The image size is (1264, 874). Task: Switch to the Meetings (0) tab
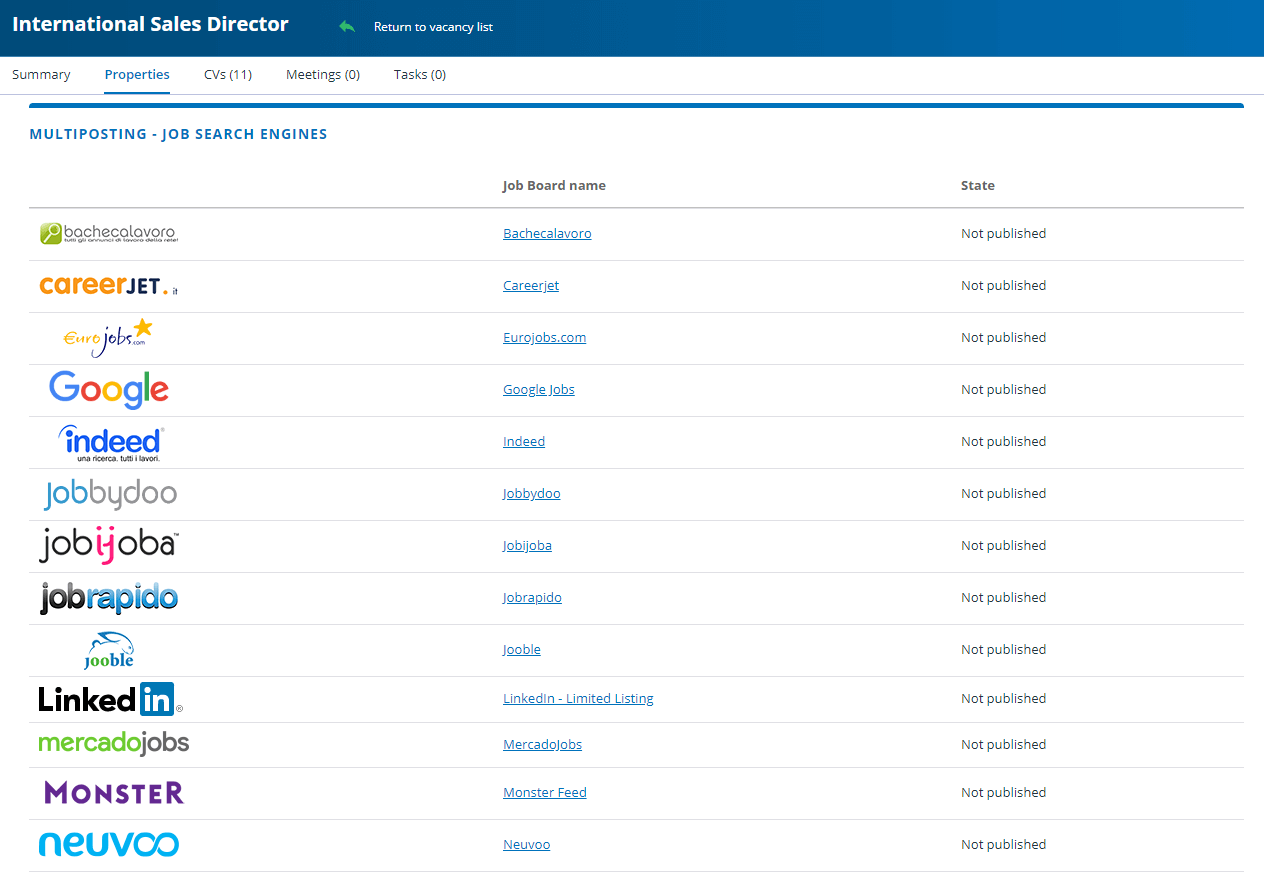point(322,74)
